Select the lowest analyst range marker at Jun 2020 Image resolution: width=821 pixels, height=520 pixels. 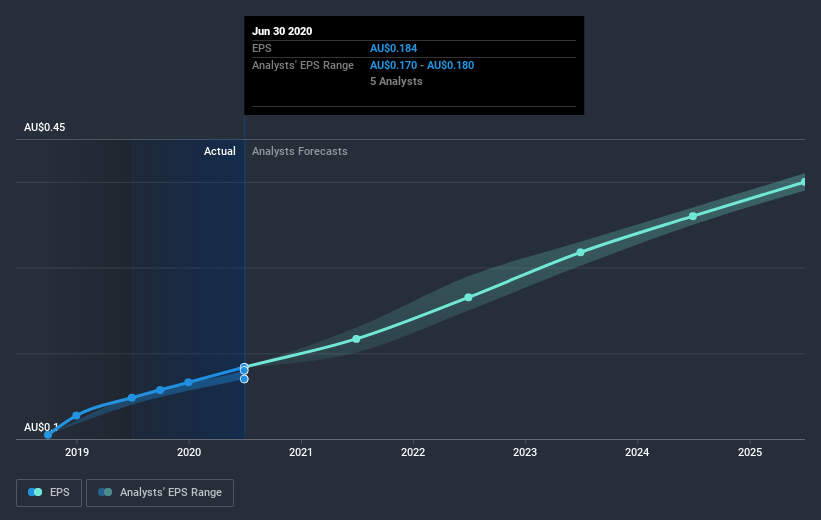coord(244,379)
